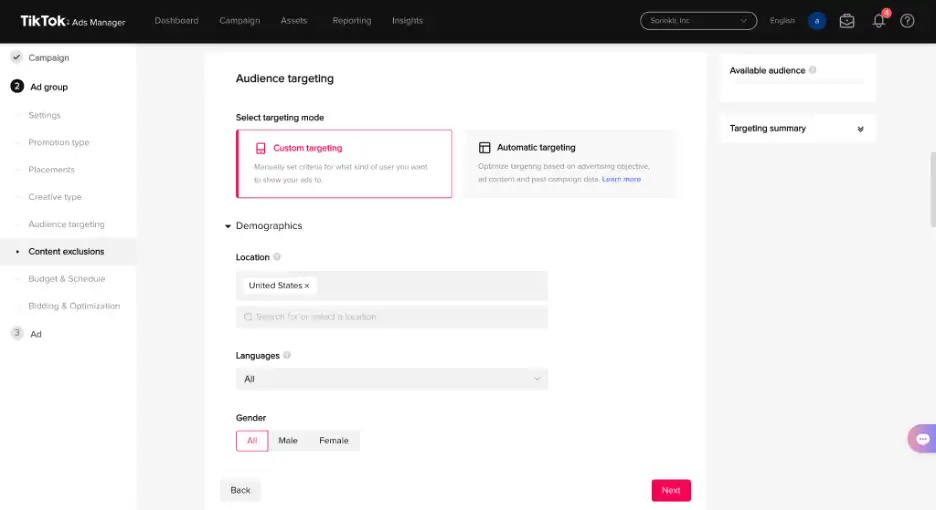Remove the United States location tag
The width and height of the screenshot is (936, 510).
pyautogui.click(x=307, y=286)
